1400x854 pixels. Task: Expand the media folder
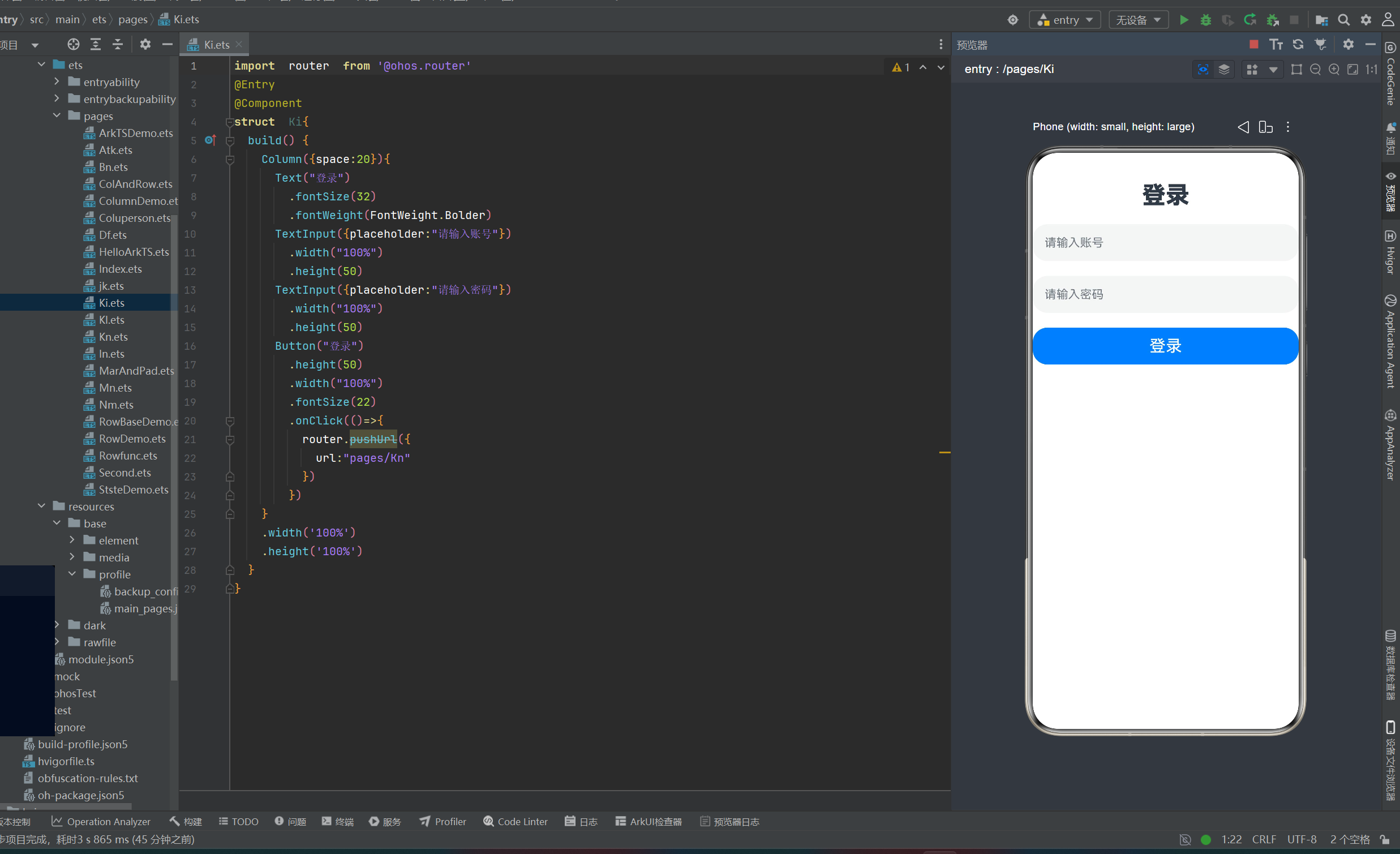click(72, 557)
